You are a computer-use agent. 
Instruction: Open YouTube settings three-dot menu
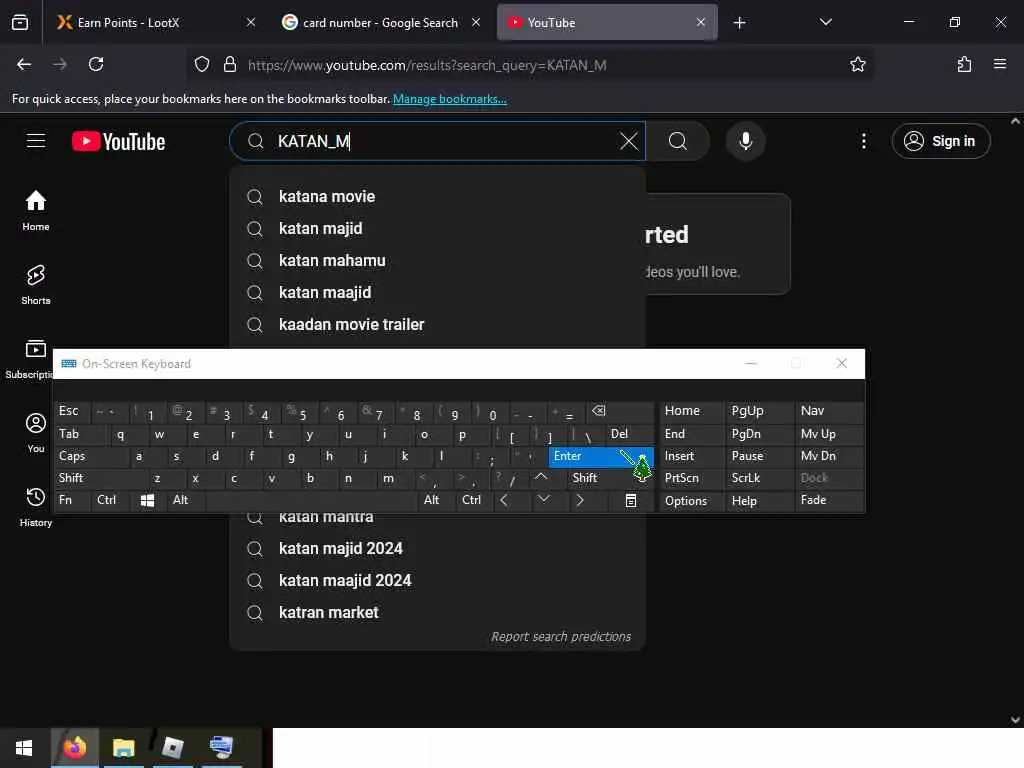coord(863,141)
